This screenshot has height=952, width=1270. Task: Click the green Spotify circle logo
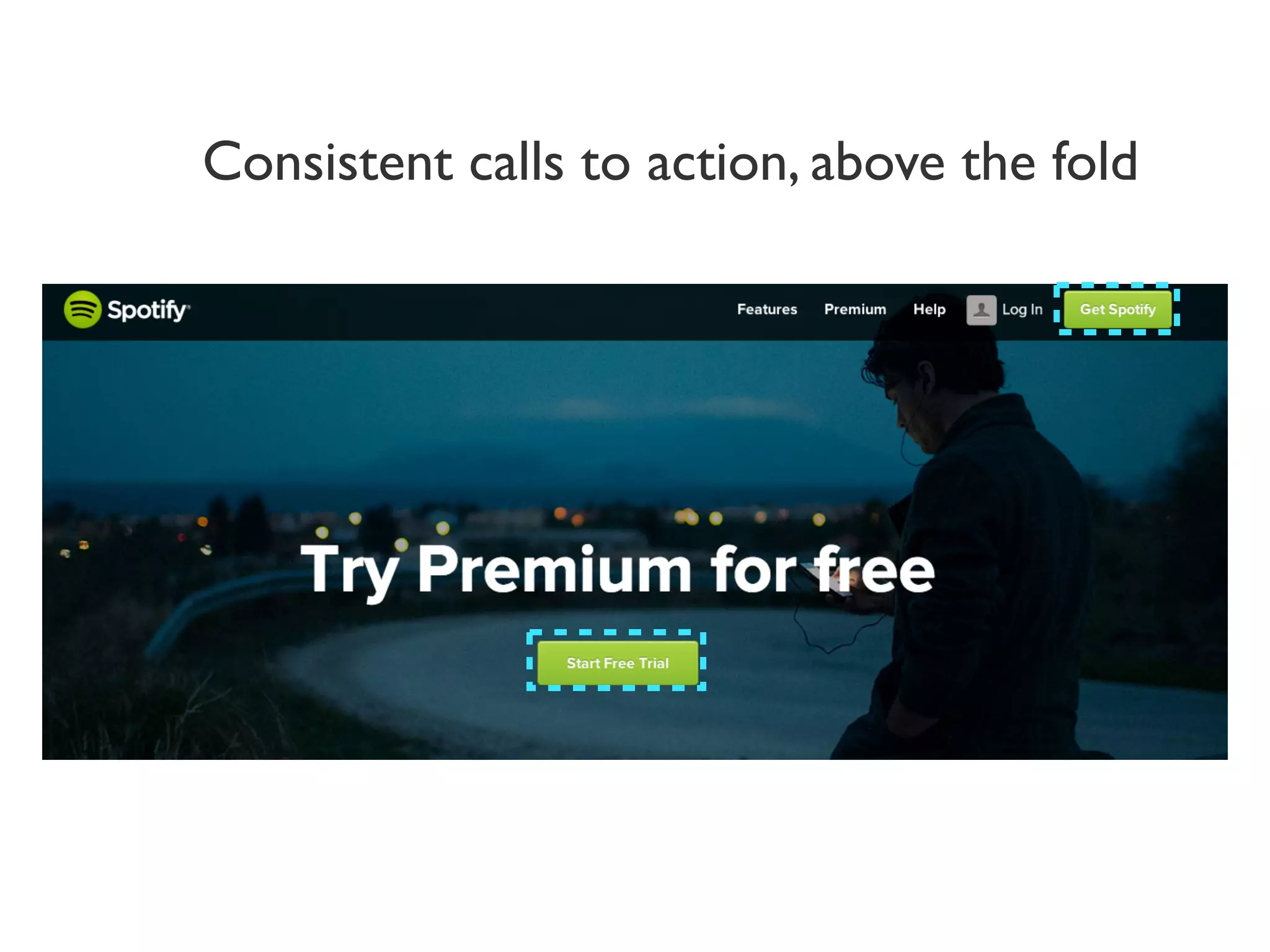tap(82, 309)
